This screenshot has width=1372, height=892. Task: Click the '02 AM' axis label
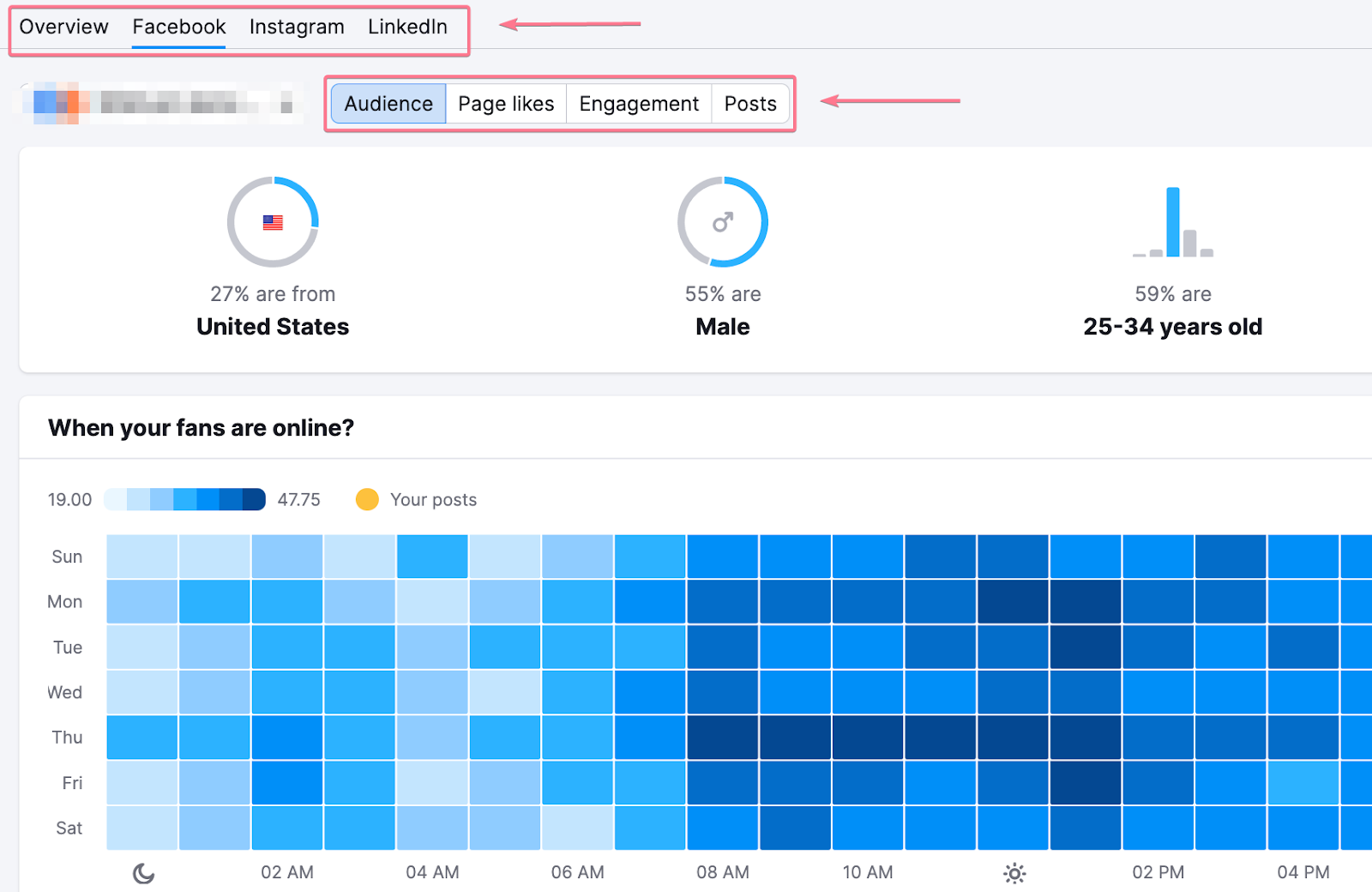click(x=287, y=872)
